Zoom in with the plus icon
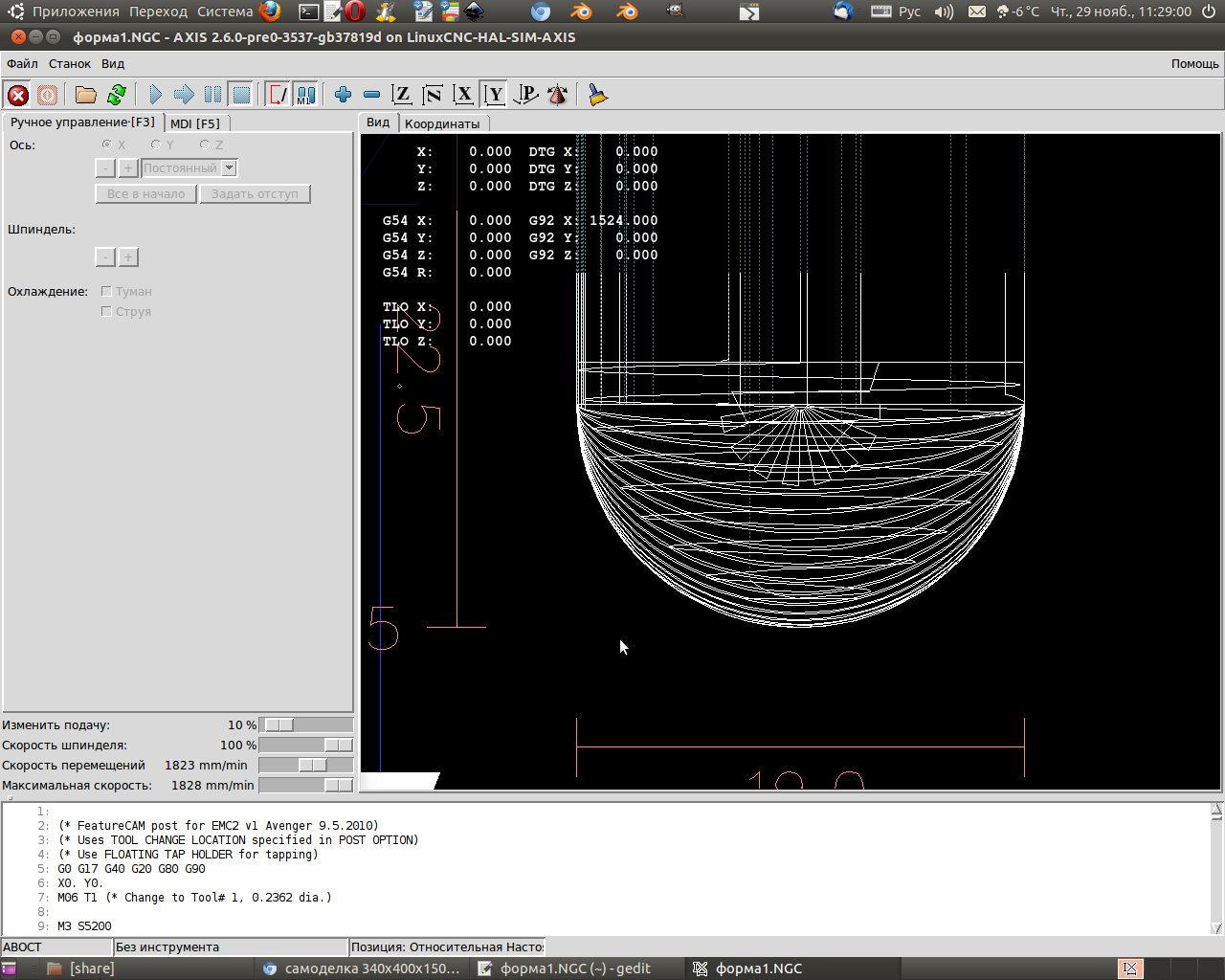This screenshot has height=980, width=1225. pos(343,95)
